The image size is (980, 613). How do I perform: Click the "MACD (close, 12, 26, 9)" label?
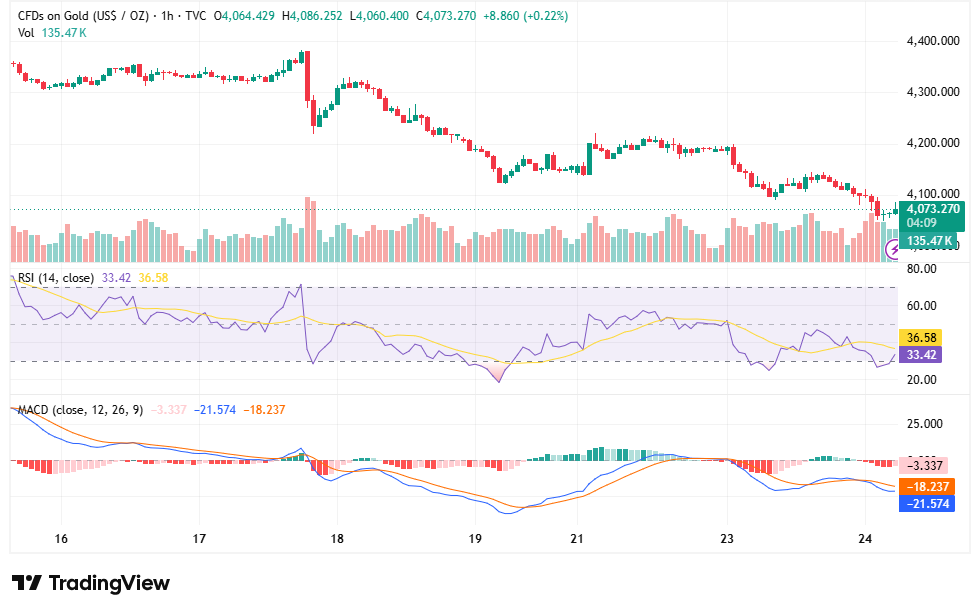pyautogui.click(x=80, y=410)
